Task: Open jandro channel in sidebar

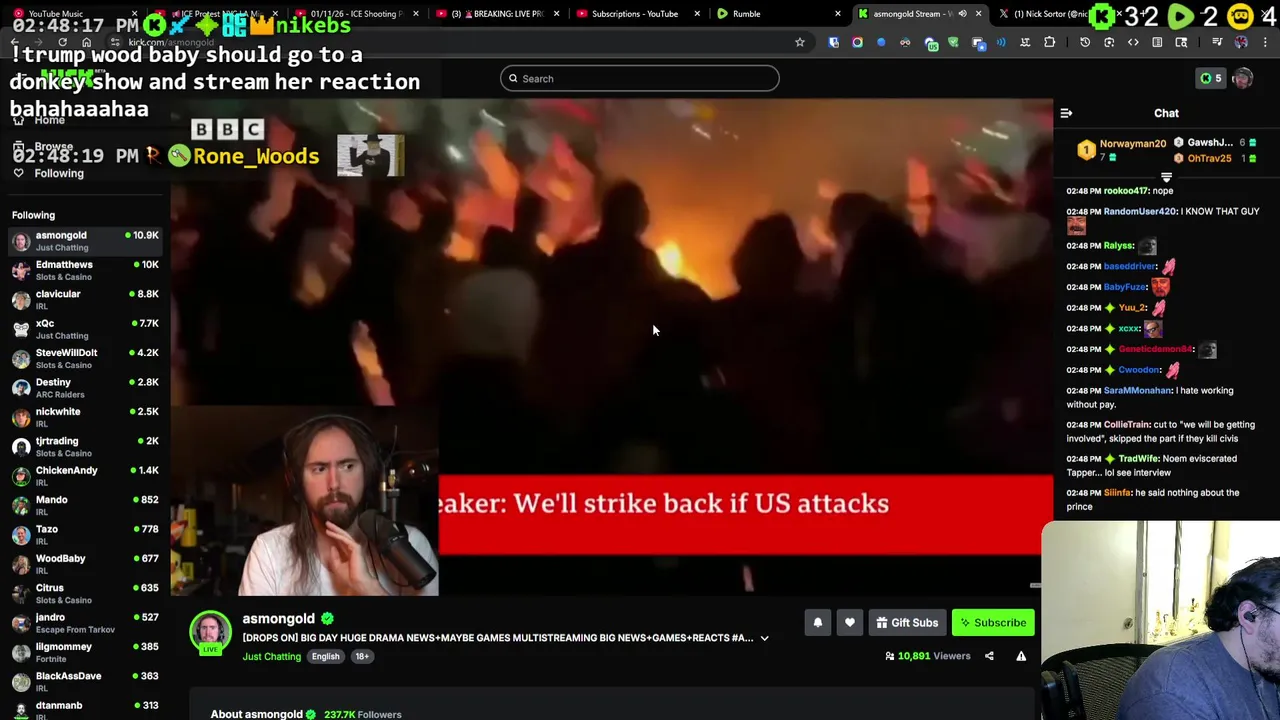Action: pos(85,622)
